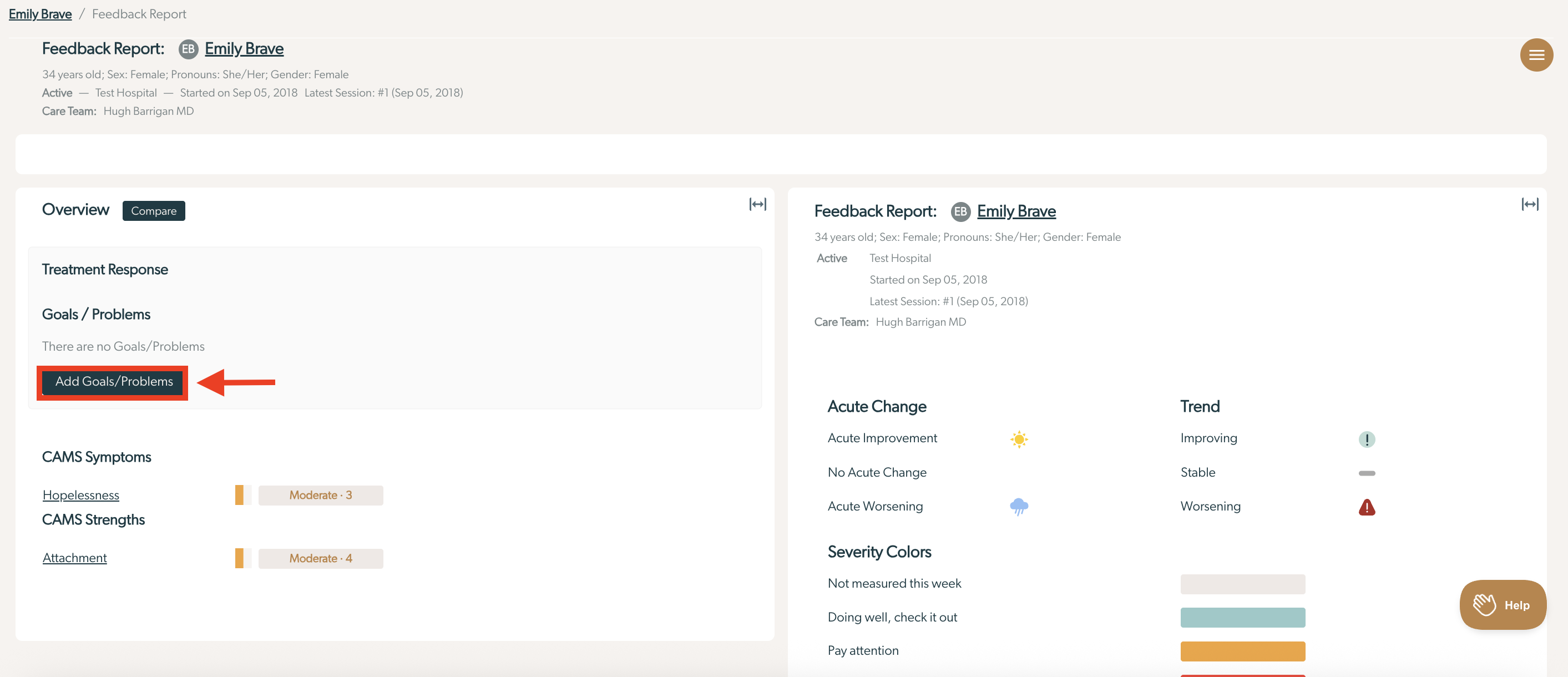Open the hamburger menu button
The width and height of the screenshot is (1568, 677).
pos(1536,55)
